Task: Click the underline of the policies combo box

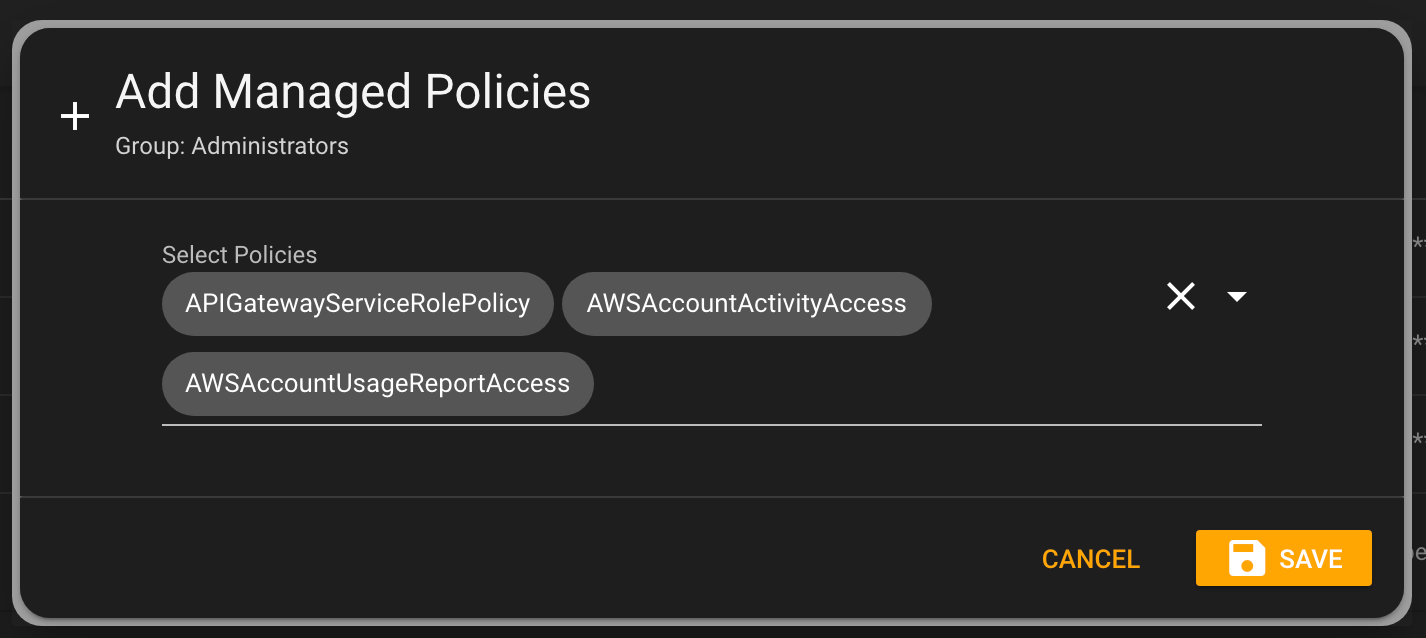Action: tap(712, 424)
